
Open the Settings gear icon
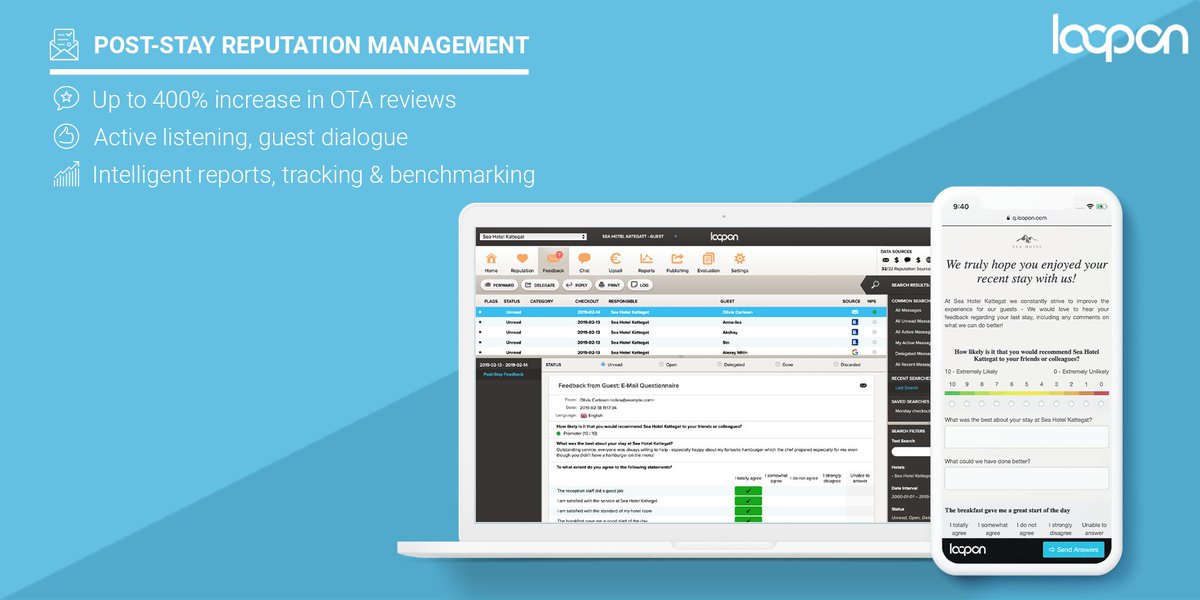[x=739, y=259]
